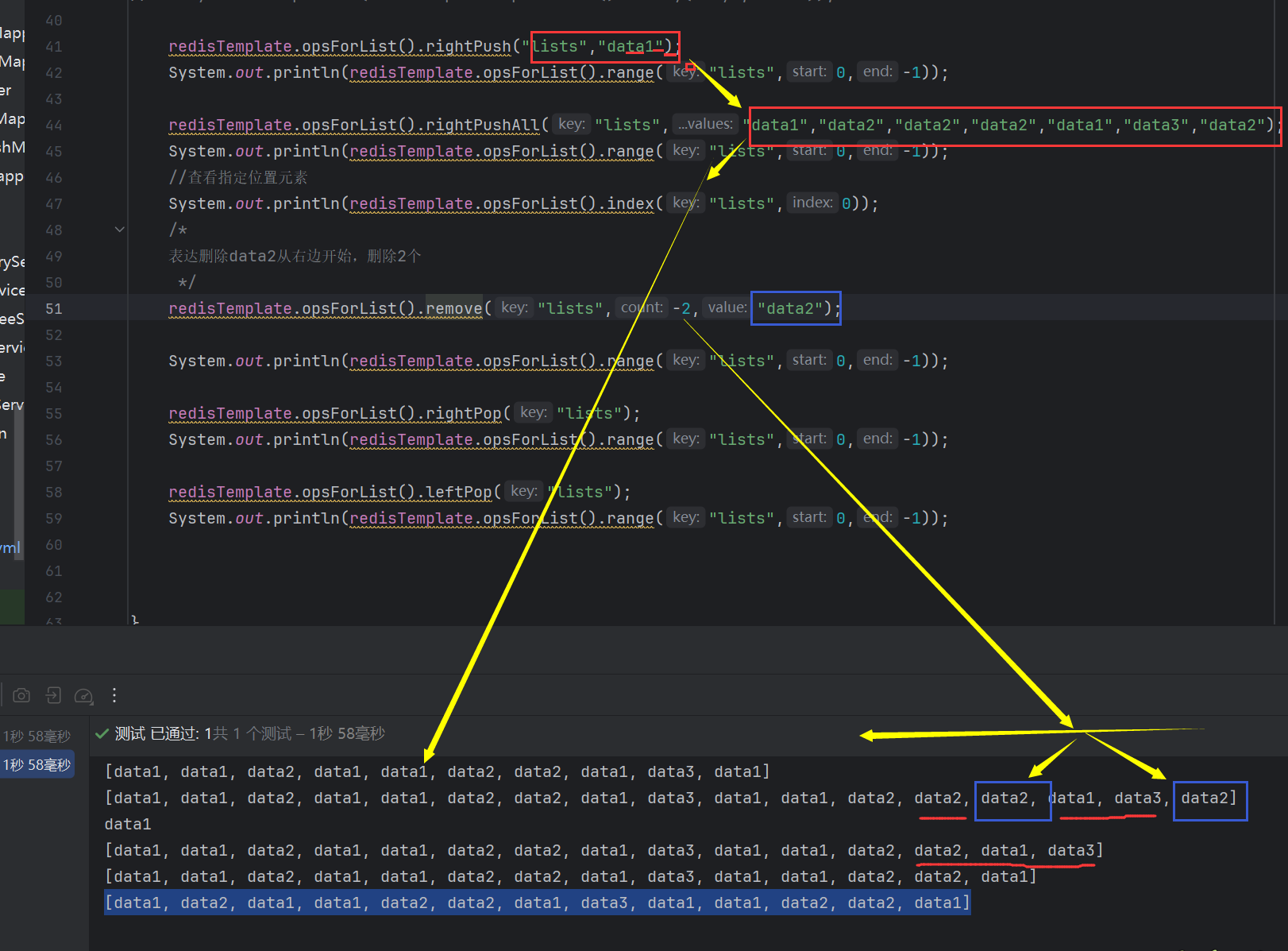Open the three-dot more options menu
Viewport: 1288px width, 951px height.
point(114,696)
